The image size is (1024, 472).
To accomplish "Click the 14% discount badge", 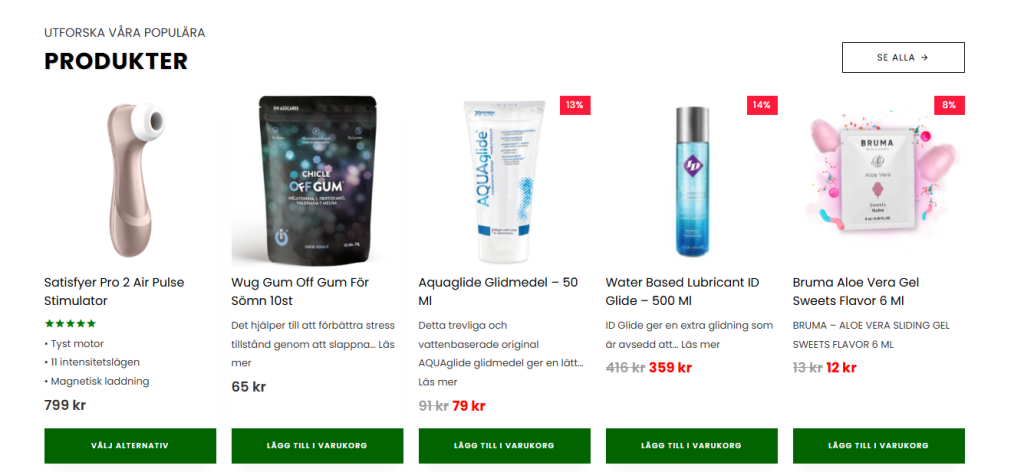I will click(x=762, y=105).
